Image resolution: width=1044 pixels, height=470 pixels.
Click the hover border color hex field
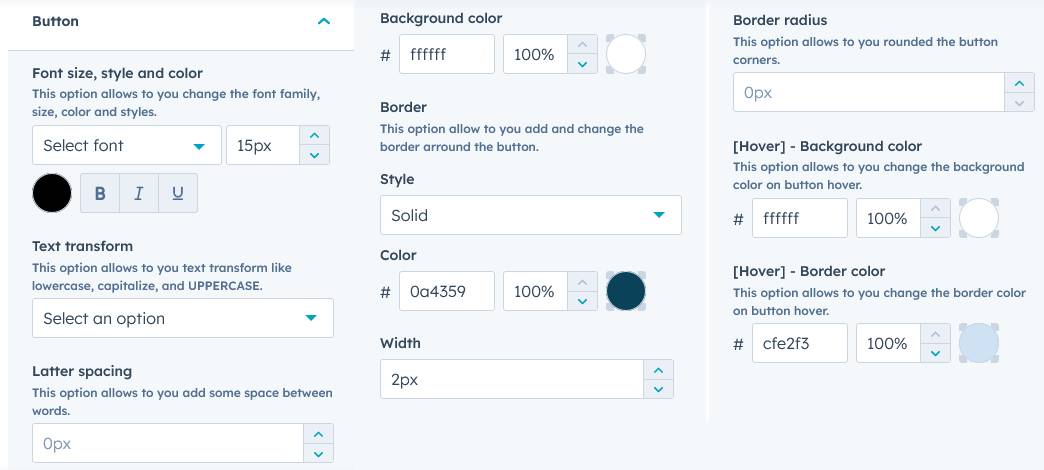pos(799,343)
